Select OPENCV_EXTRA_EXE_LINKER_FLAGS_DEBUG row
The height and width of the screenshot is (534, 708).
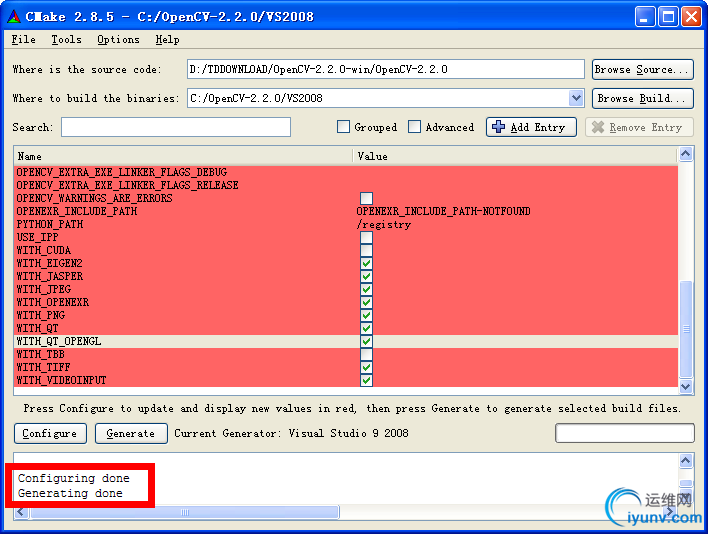coord(346,172)
